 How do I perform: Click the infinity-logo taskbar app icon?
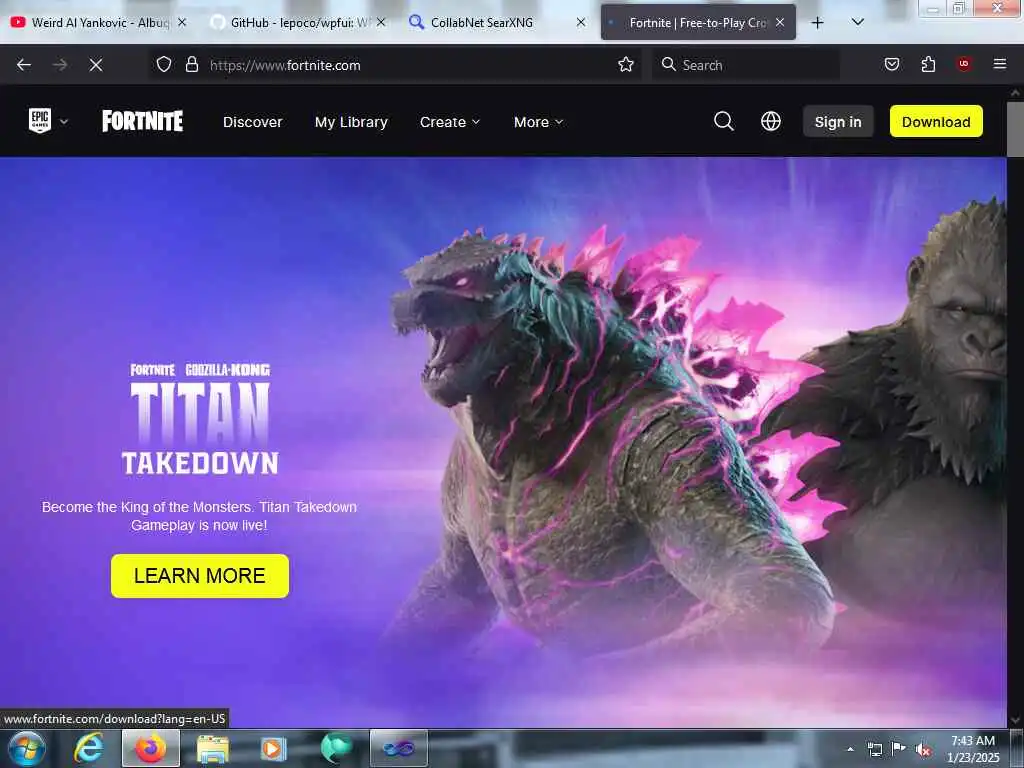(x=398, y=748)
